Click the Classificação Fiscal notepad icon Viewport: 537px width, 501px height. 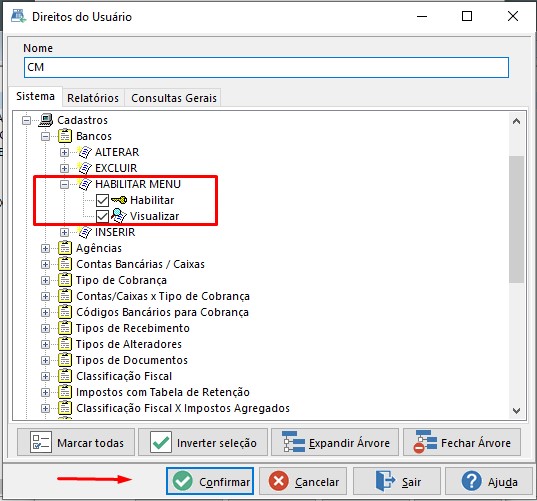click(x=65, y=376)
